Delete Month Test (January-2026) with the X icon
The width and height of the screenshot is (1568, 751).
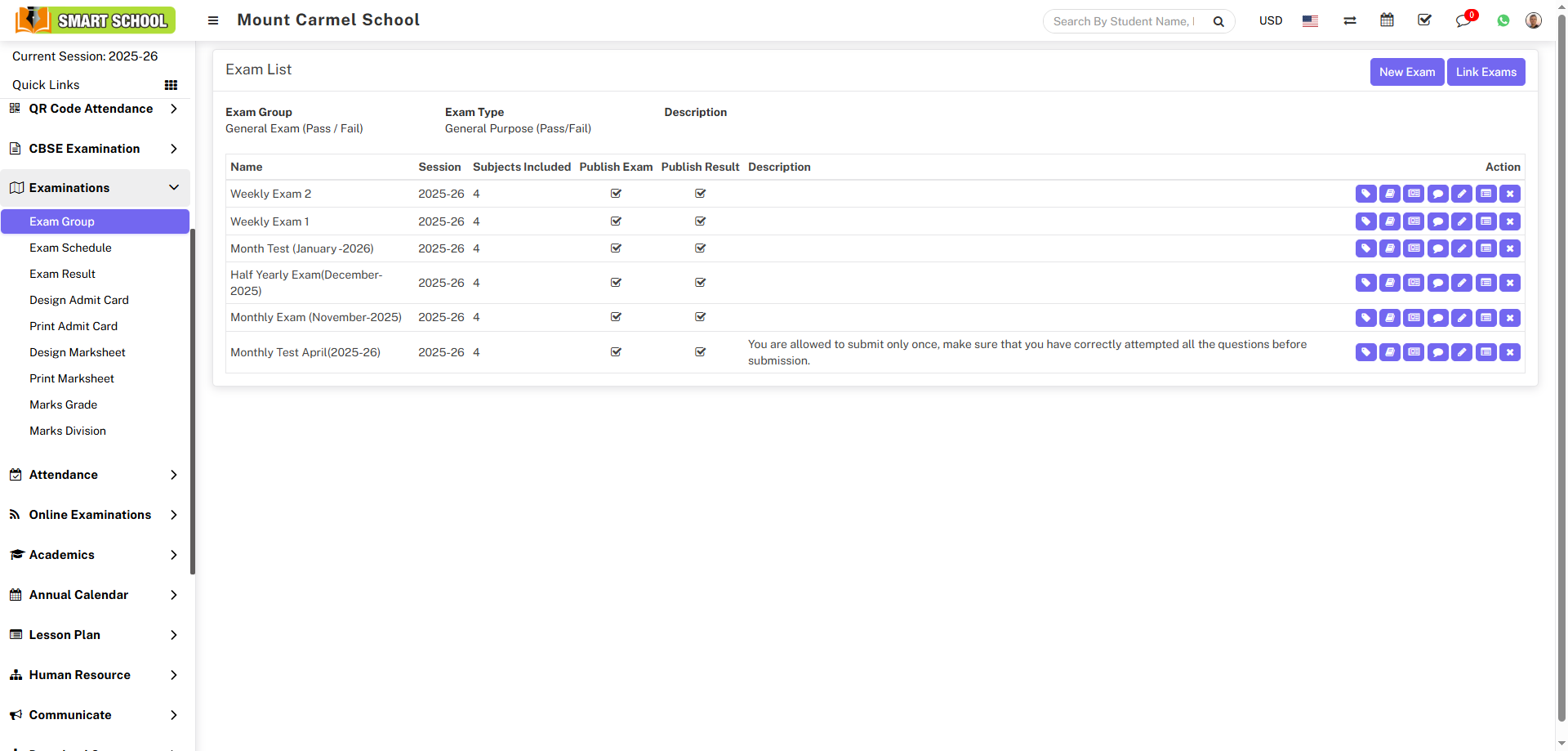coord(1510,248)
